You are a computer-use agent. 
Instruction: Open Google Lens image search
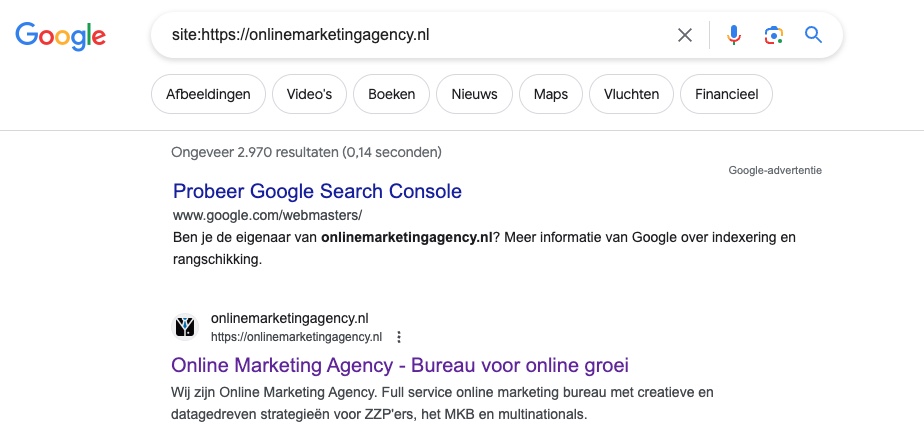pos(773,36)
